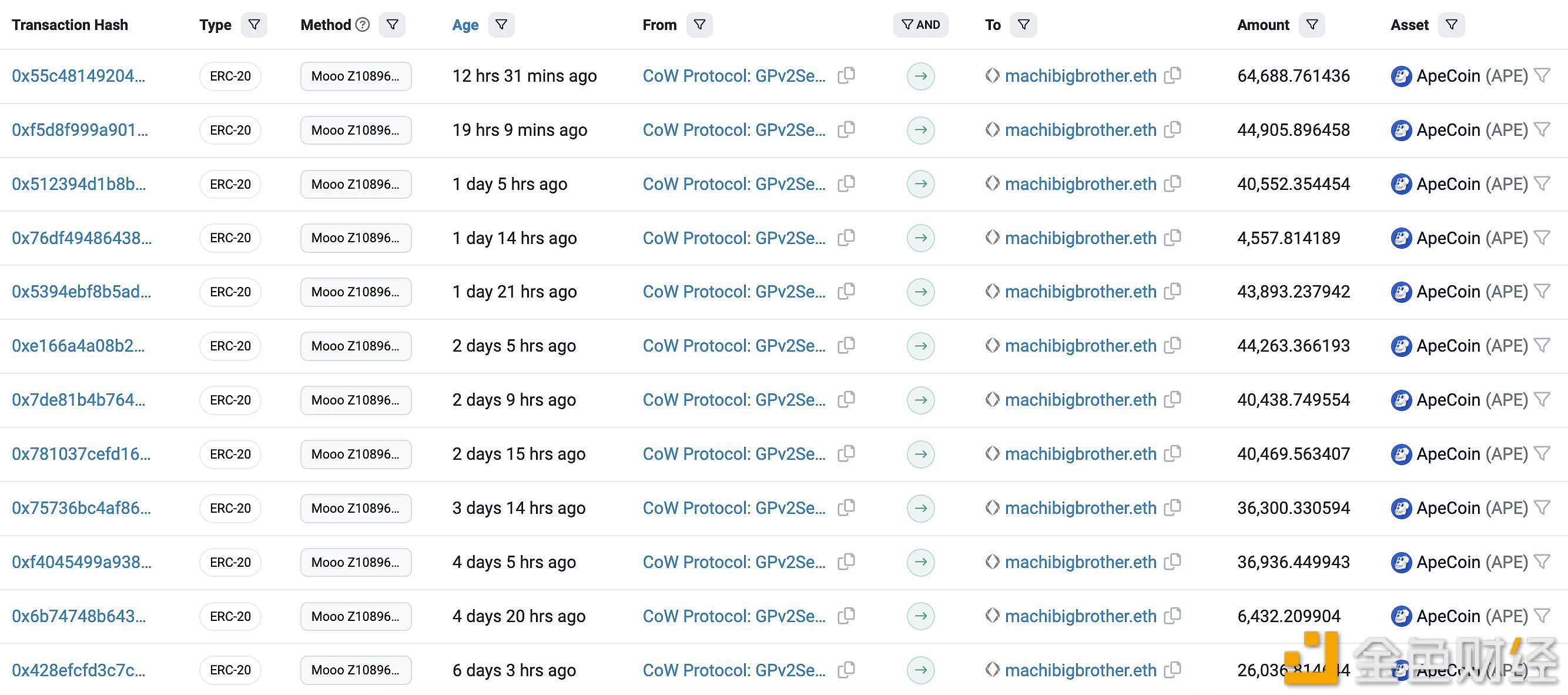Copy machibigbrother.eth address in 40,438.749554 row
The height and width of the screenshot is (695, 1568).
(x=1172, y=400)
